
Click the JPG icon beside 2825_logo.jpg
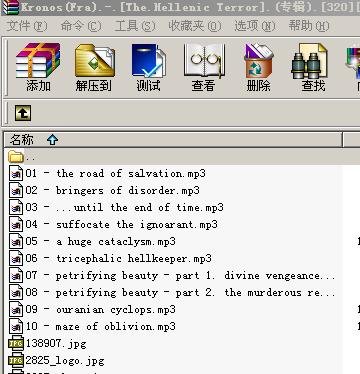click(x=16, y=360)
